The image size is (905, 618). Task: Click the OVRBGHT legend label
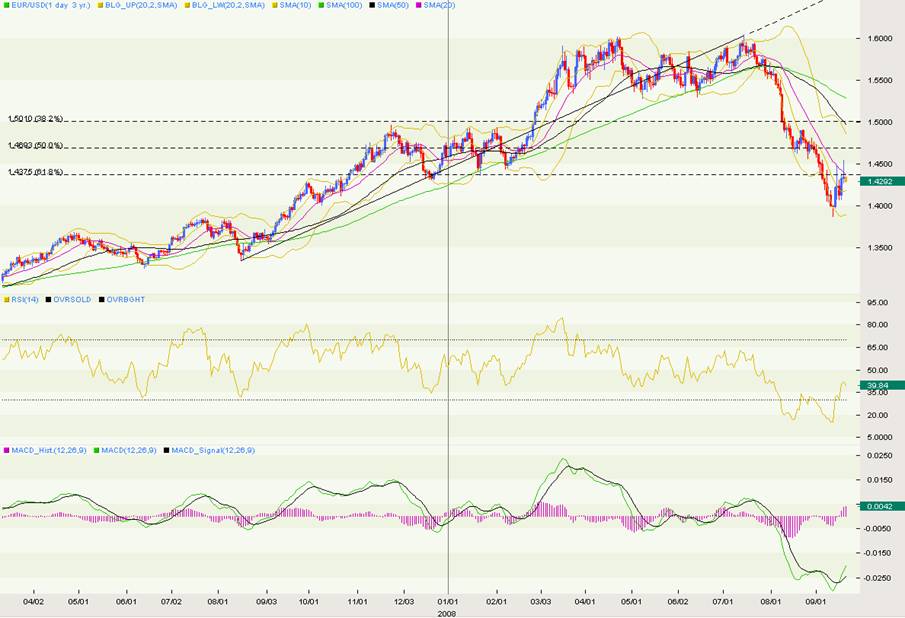(124, 298)
